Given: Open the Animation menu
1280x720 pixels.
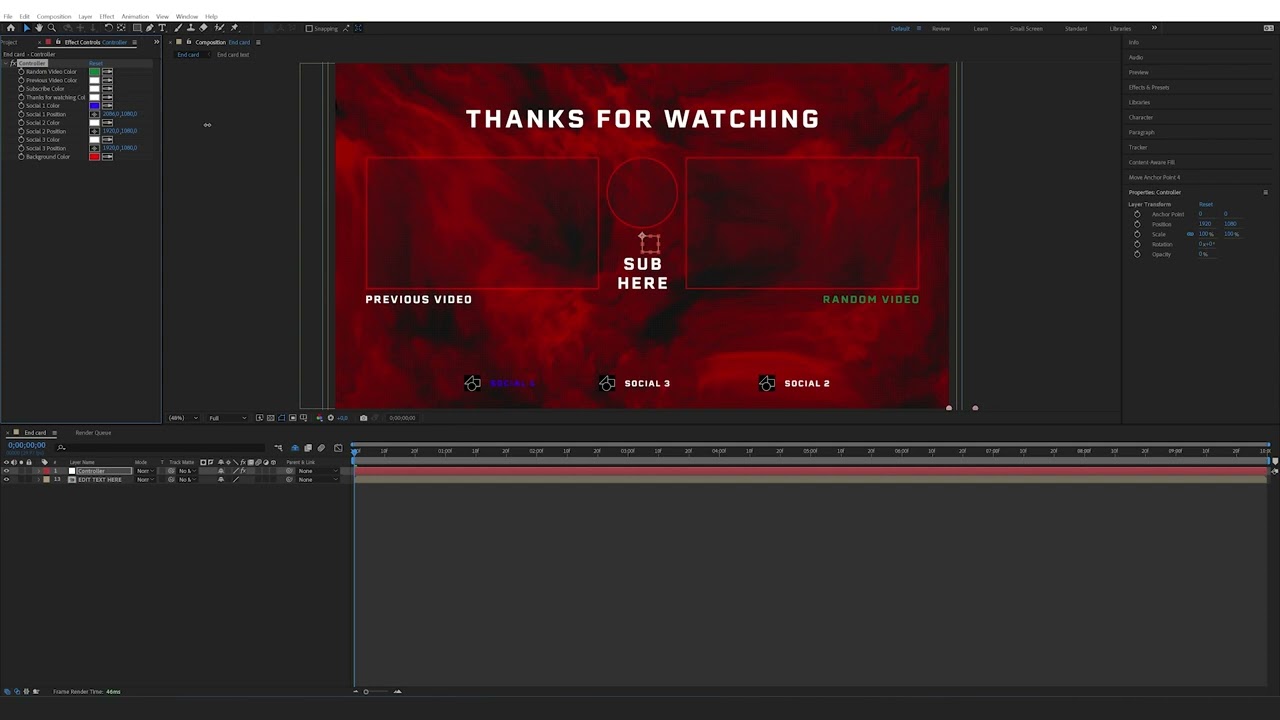Looking at the screenshot, I should coord(135,16).
